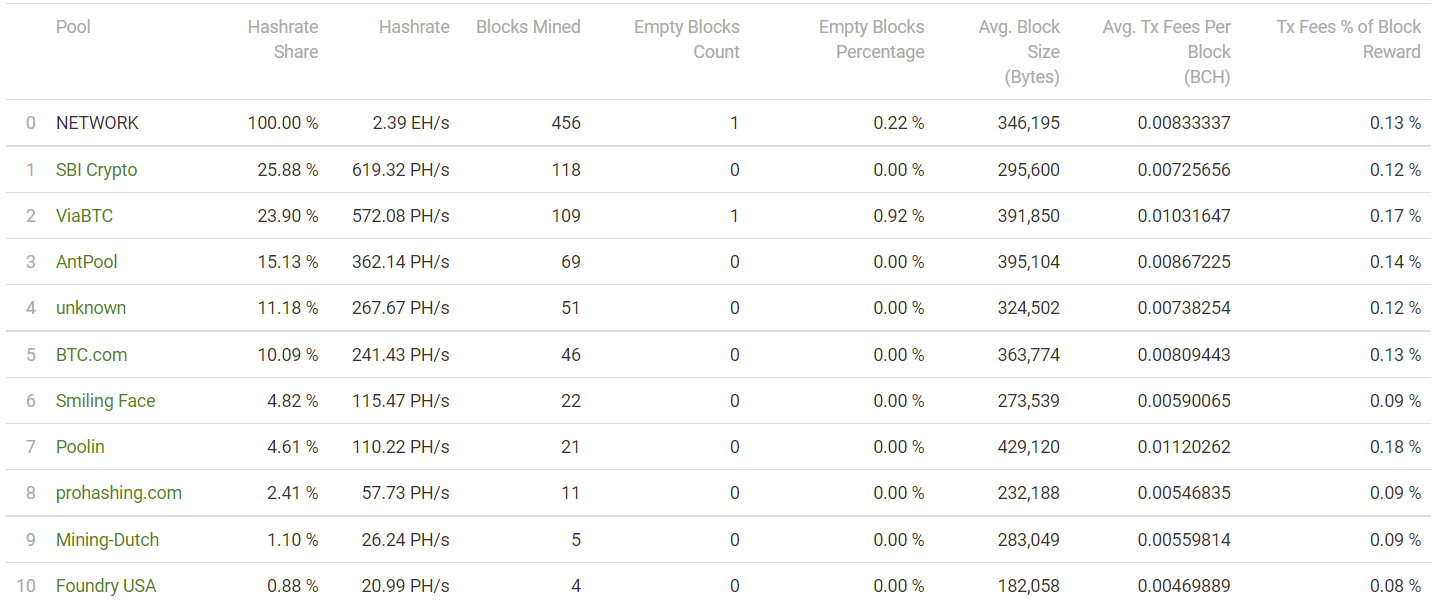Sort by Hashrate Share column header
The image size is (1438, 610).
pos(283,40)
